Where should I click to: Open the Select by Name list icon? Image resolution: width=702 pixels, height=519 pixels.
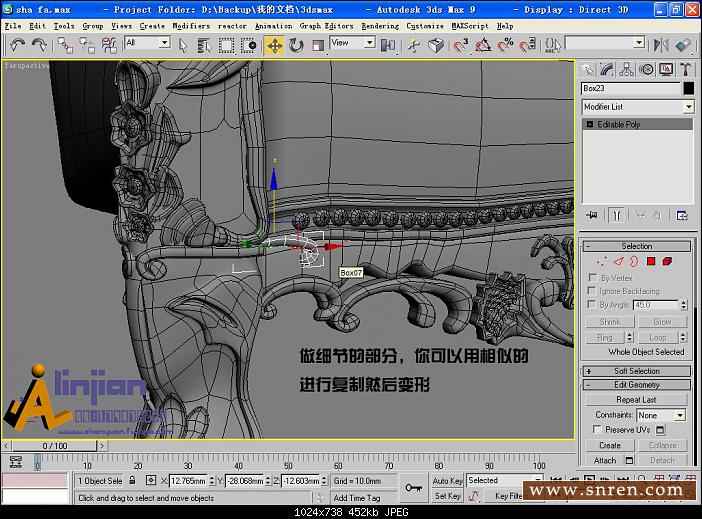(204, 45)
